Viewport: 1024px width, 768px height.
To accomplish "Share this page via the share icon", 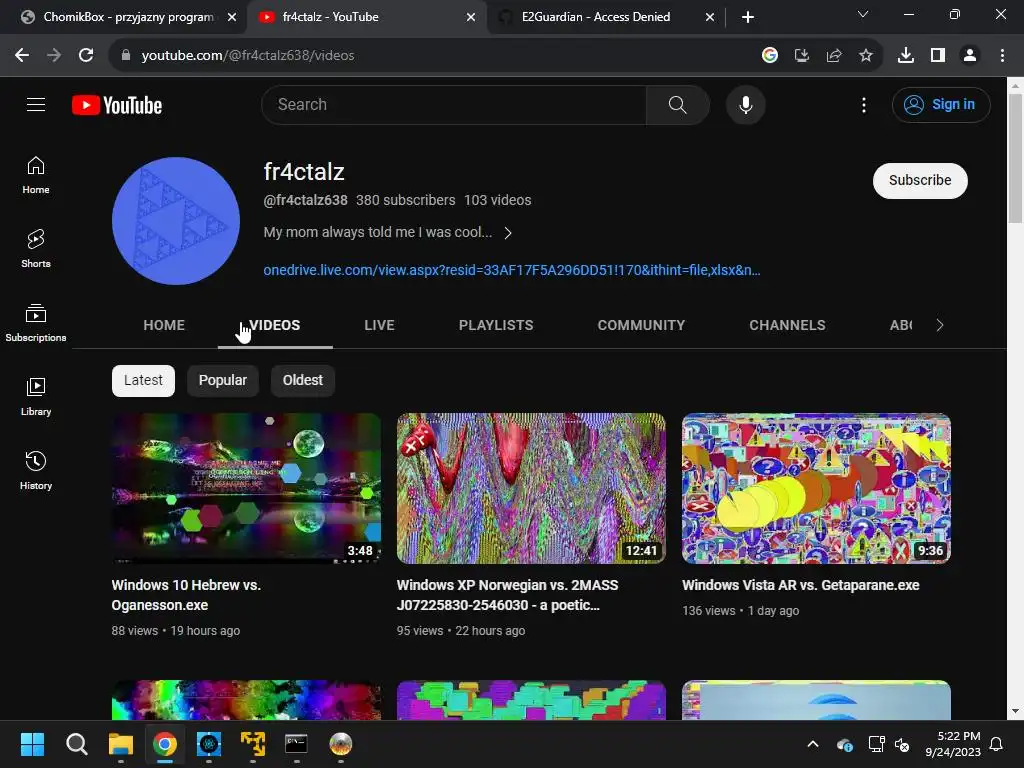I will tap(833, 56).
